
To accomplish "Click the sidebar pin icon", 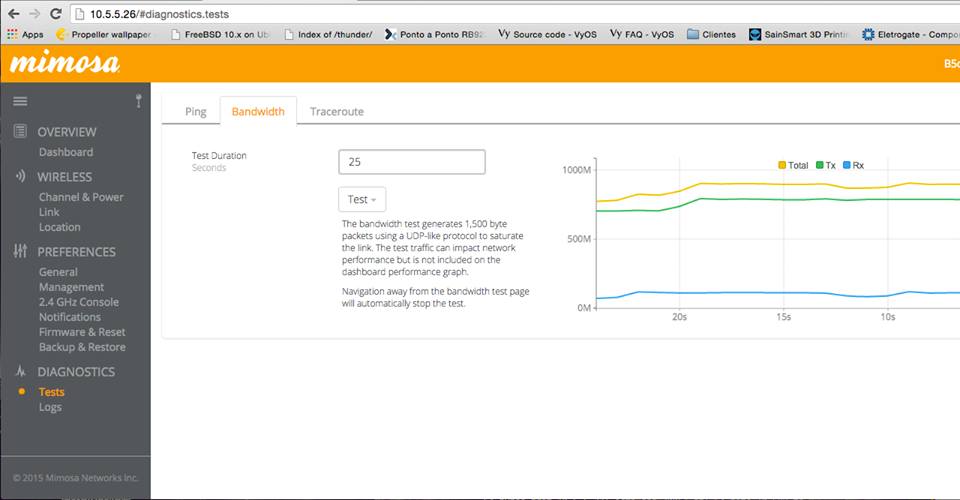I will click(x=139, y=101).
